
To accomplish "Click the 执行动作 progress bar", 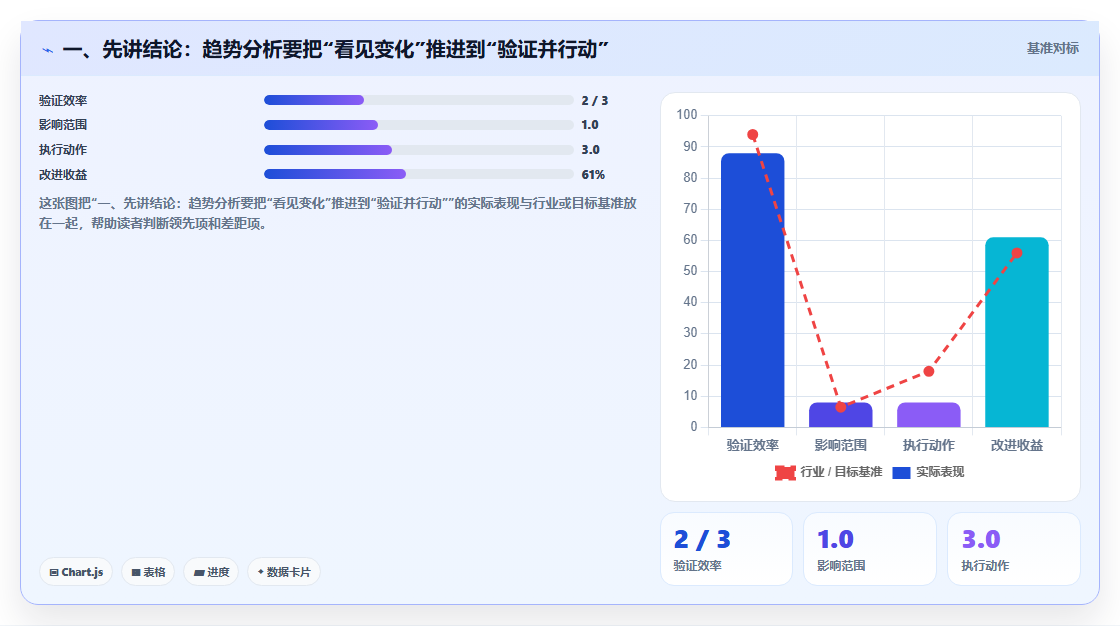I will point(419,150).
